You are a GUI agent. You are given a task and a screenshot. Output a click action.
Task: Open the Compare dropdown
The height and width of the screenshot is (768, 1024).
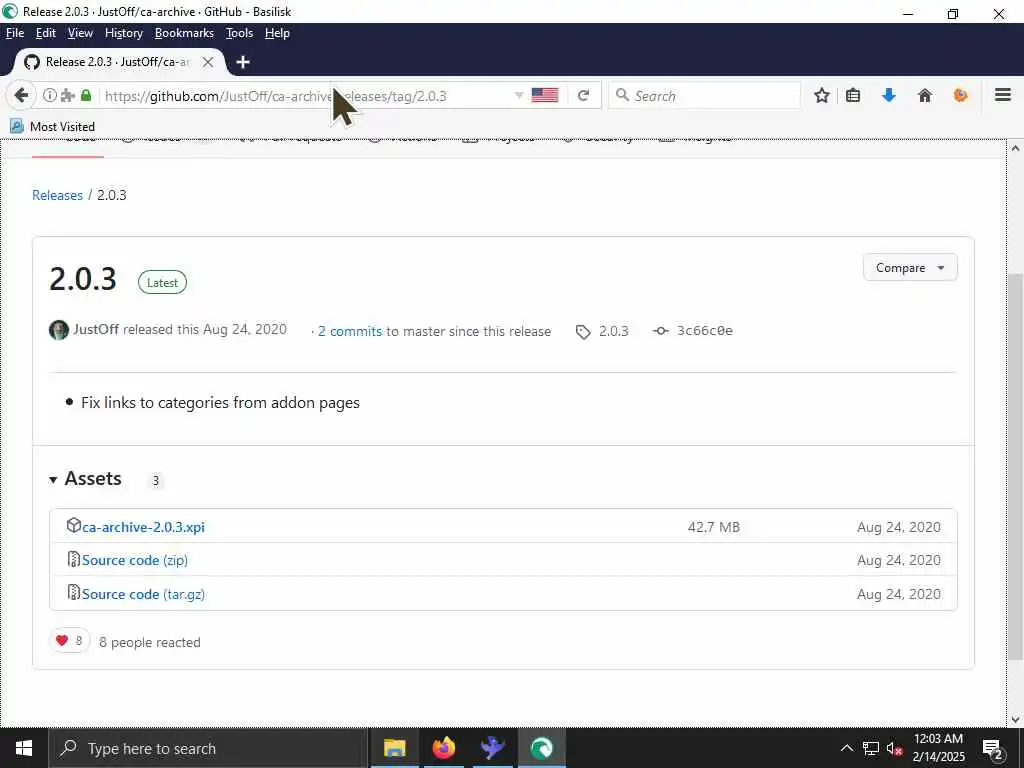910,268
